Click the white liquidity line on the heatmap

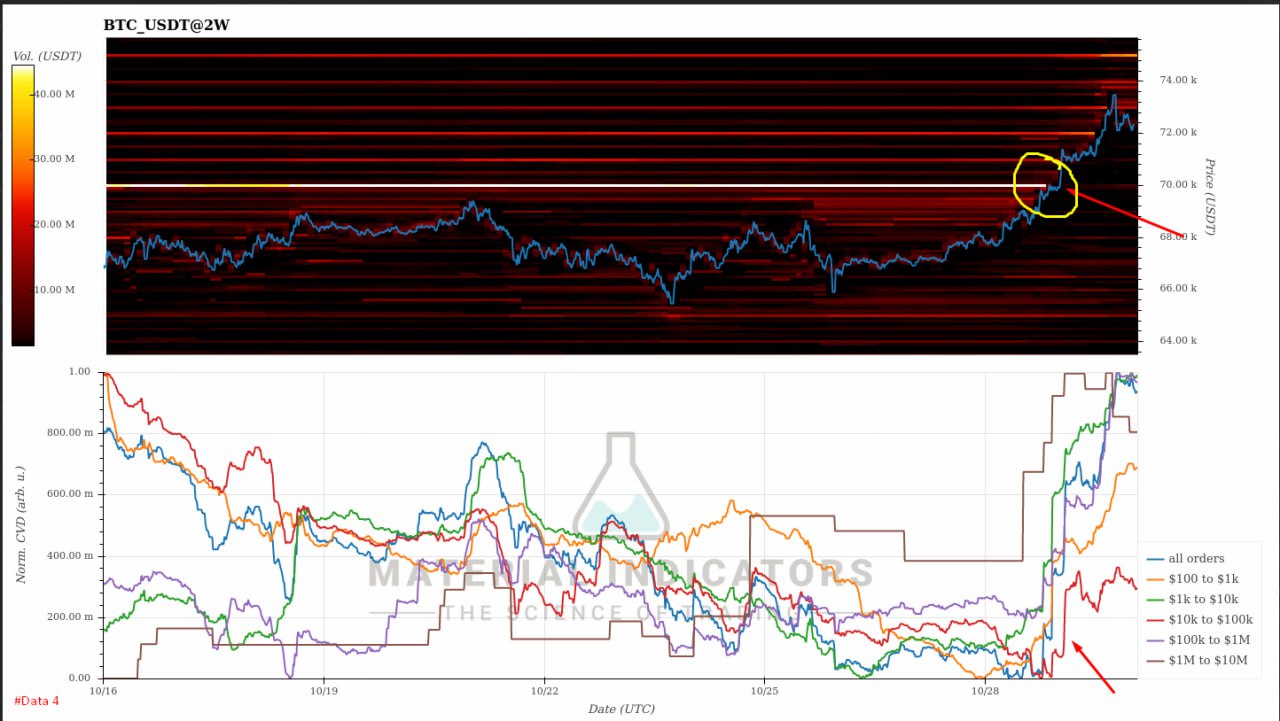(600, 185)
